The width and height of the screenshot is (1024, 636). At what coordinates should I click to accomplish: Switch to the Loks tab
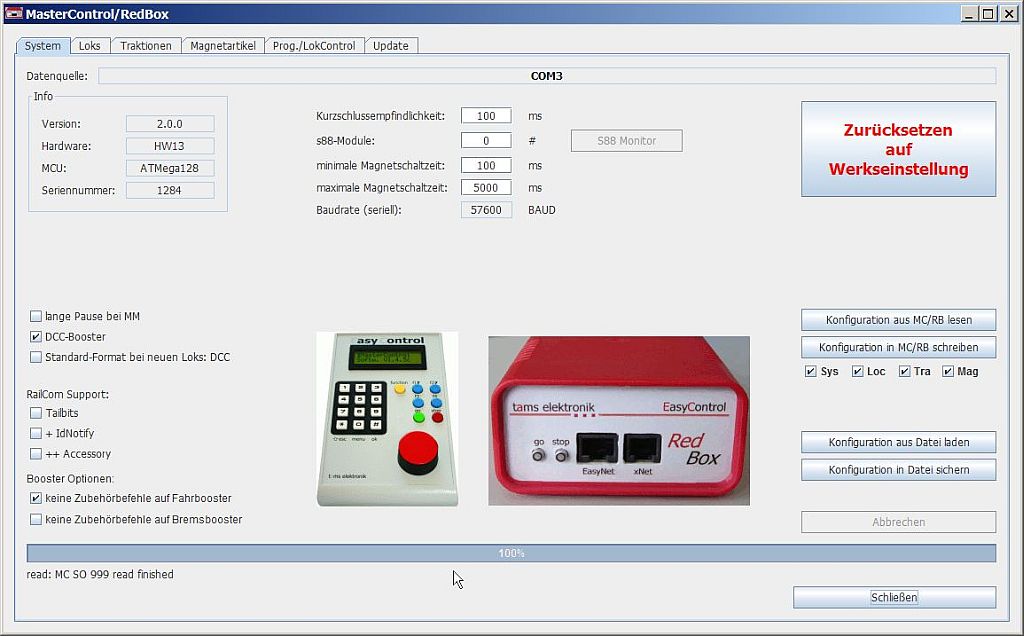pyautogui.click(x=90, y=46)
